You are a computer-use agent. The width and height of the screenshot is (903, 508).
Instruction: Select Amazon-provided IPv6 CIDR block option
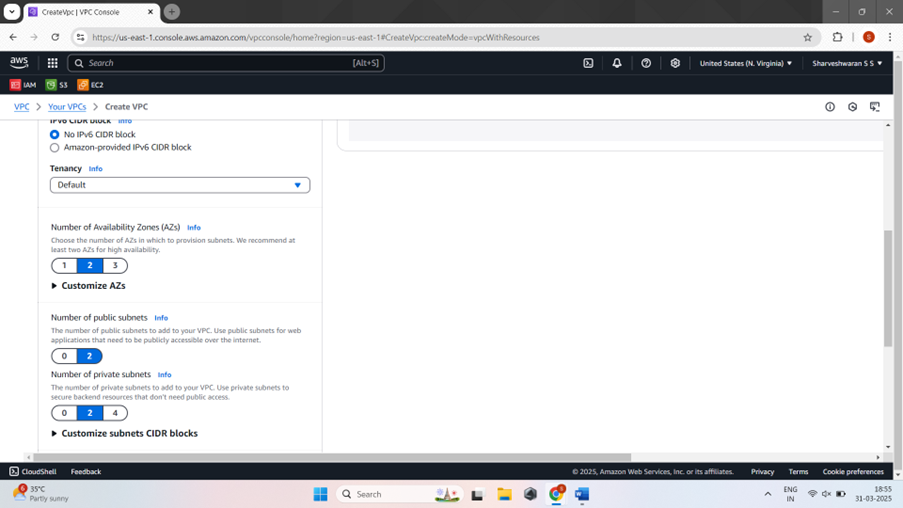55,147
